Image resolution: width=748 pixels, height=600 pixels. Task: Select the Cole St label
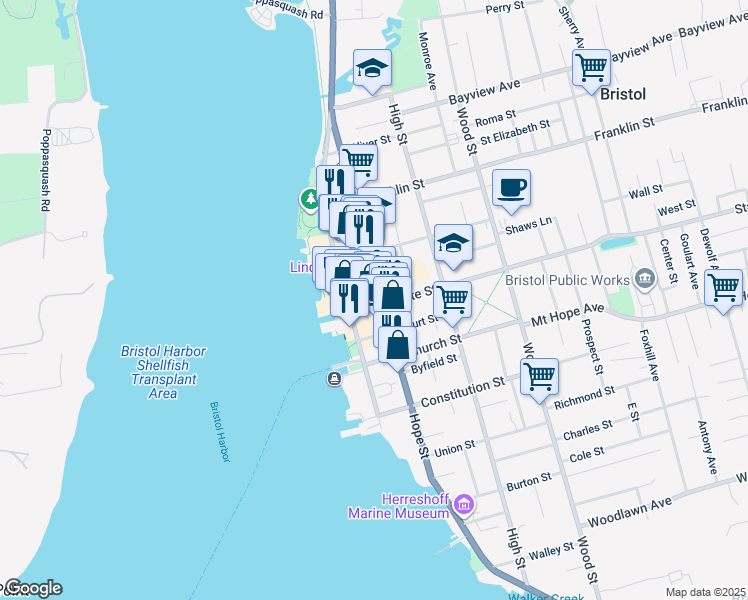click(587, 455)
